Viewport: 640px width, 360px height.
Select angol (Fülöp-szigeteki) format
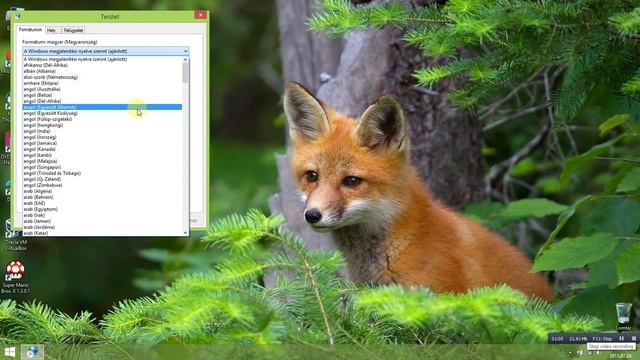point(102,119)
